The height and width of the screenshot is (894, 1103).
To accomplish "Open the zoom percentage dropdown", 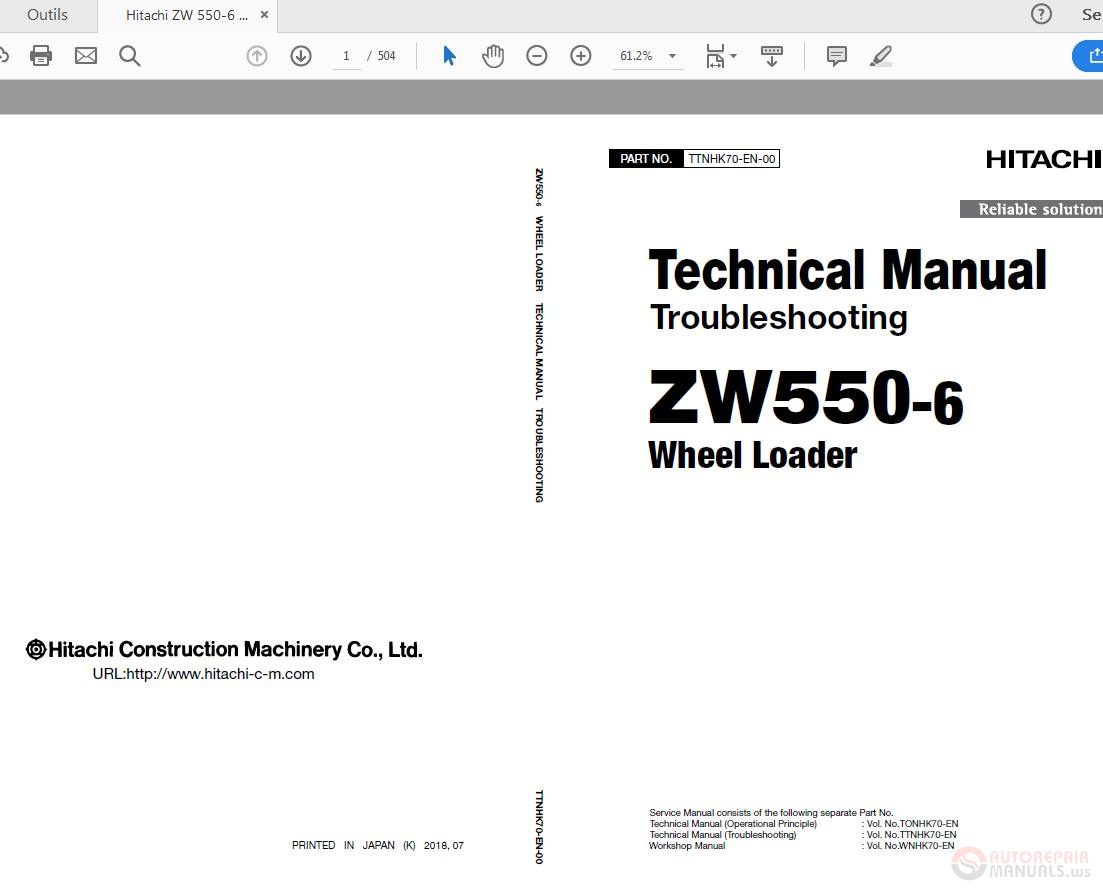I will [x=672, y=55].
